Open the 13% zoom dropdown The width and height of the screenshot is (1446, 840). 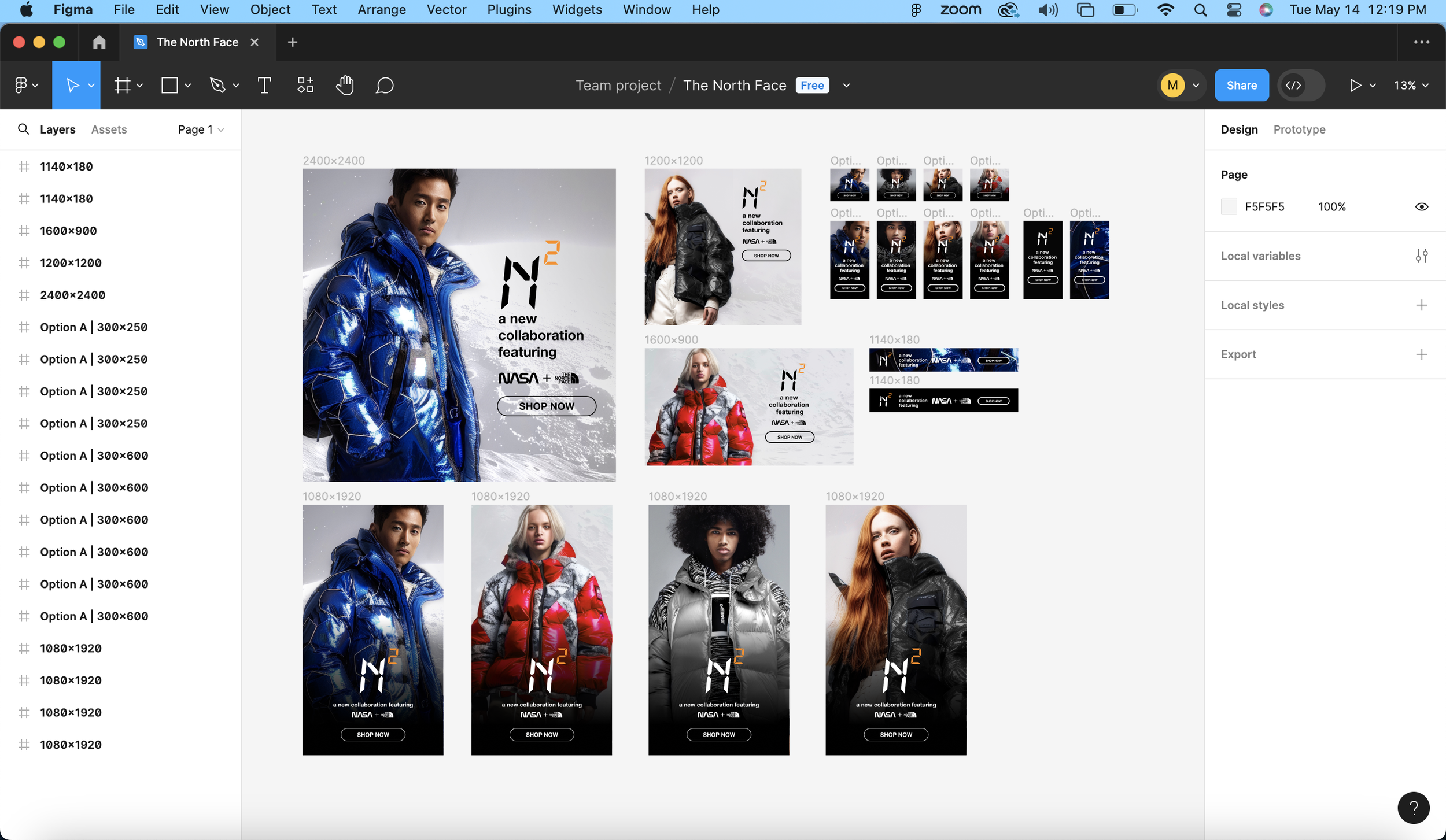pos(1411,86)
